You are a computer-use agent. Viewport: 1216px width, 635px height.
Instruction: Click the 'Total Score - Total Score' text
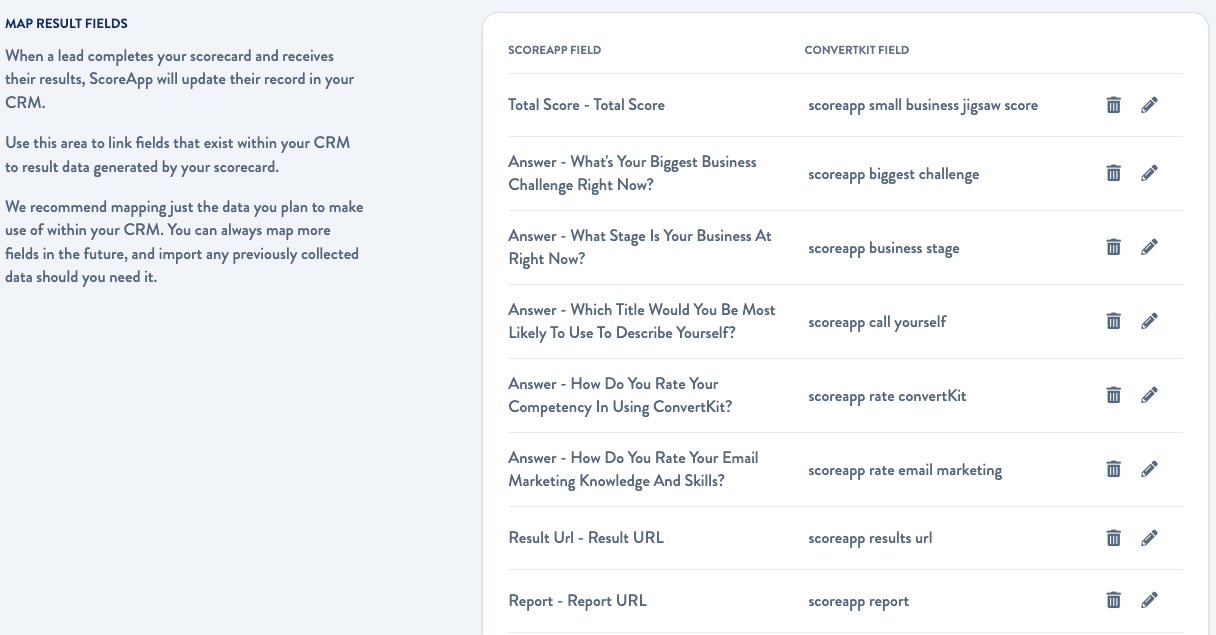[586, 105]
